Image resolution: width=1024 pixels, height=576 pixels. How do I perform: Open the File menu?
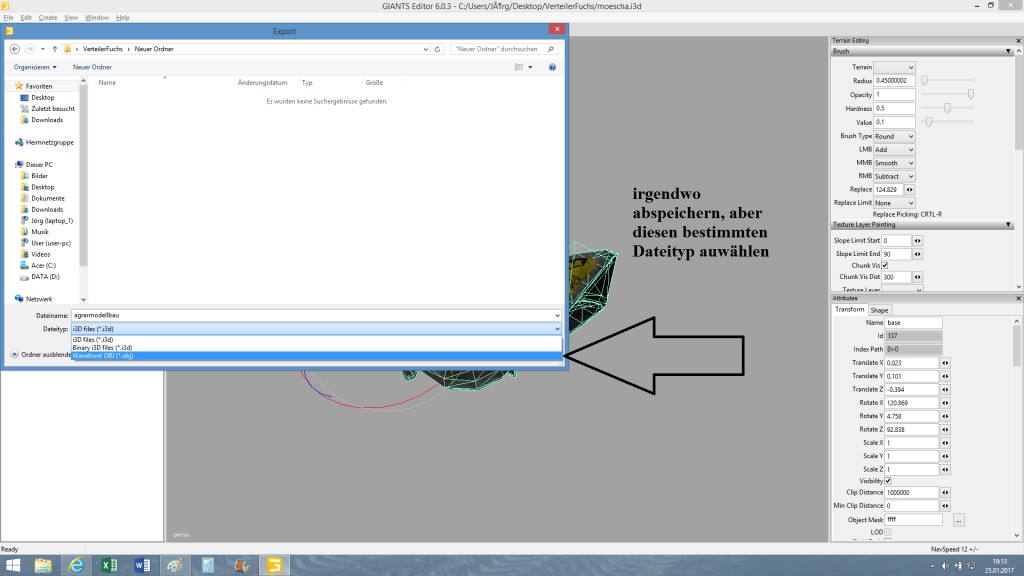(x=8, y=18)
